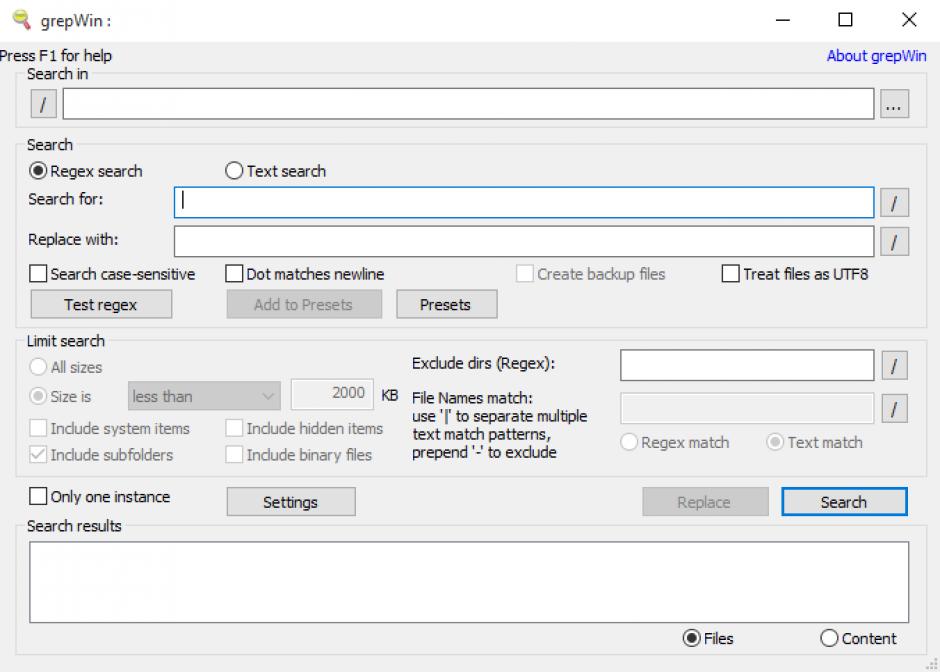Click the slash button beside Search for field
The height and width of the screenshot is (672, 940).
pos(894,203)
